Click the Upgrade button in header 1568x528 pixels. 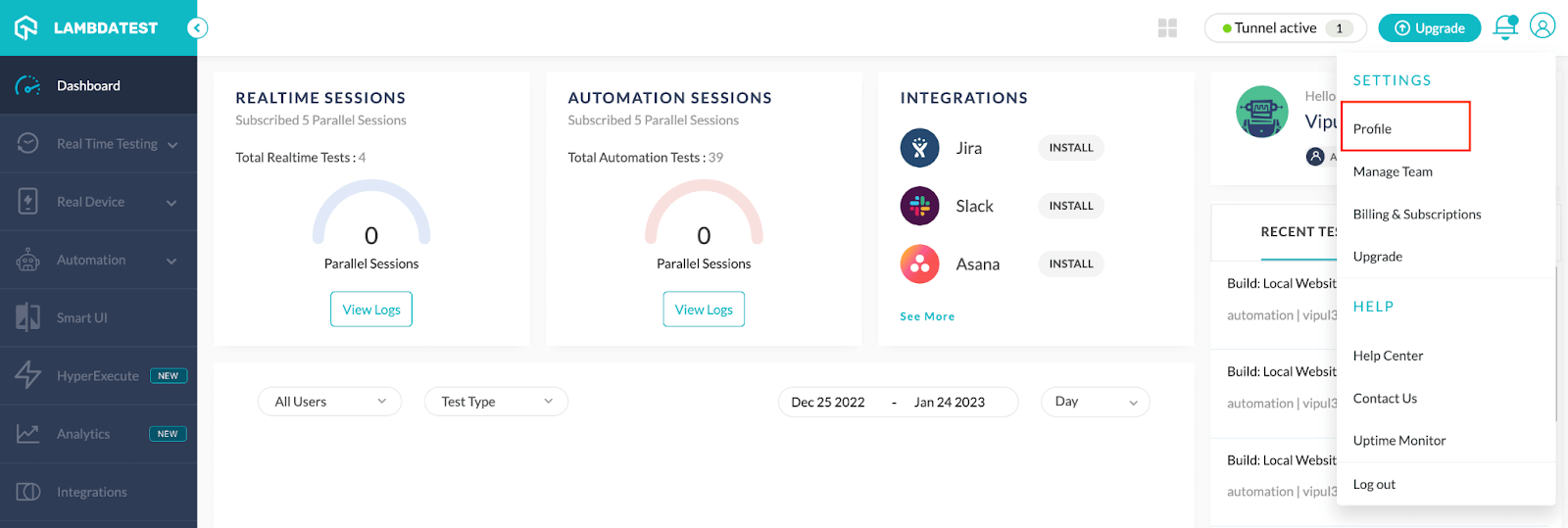(1429, 28)
